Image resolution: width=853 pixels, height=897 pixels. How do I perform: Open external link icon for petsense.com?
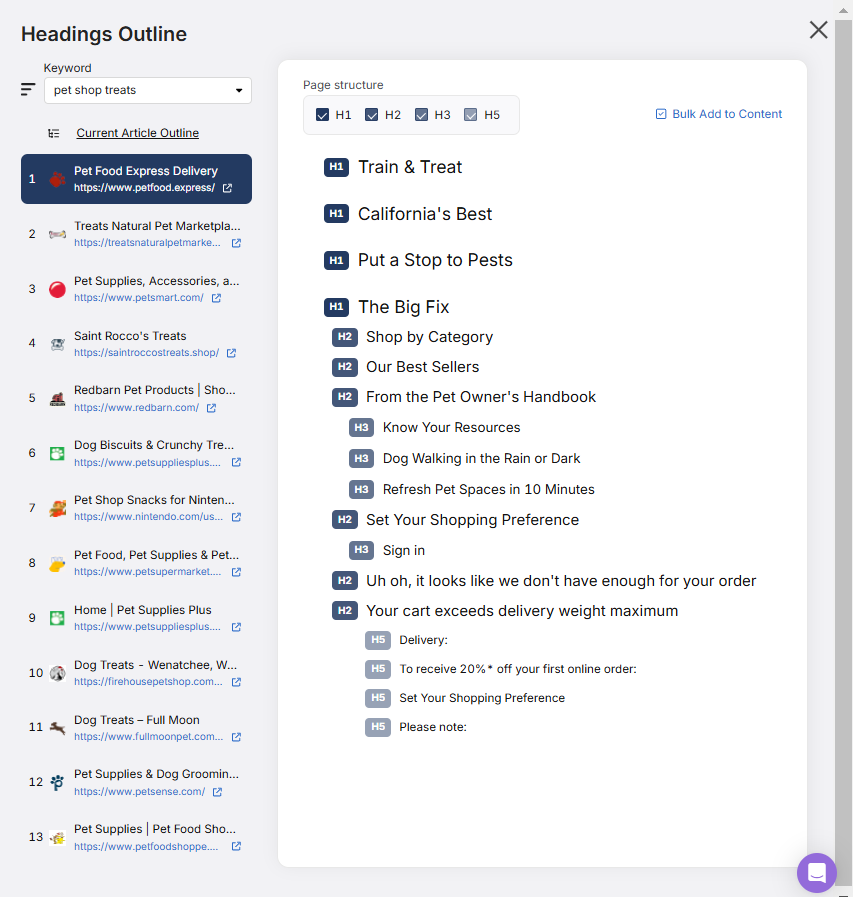tap(217, 792)
